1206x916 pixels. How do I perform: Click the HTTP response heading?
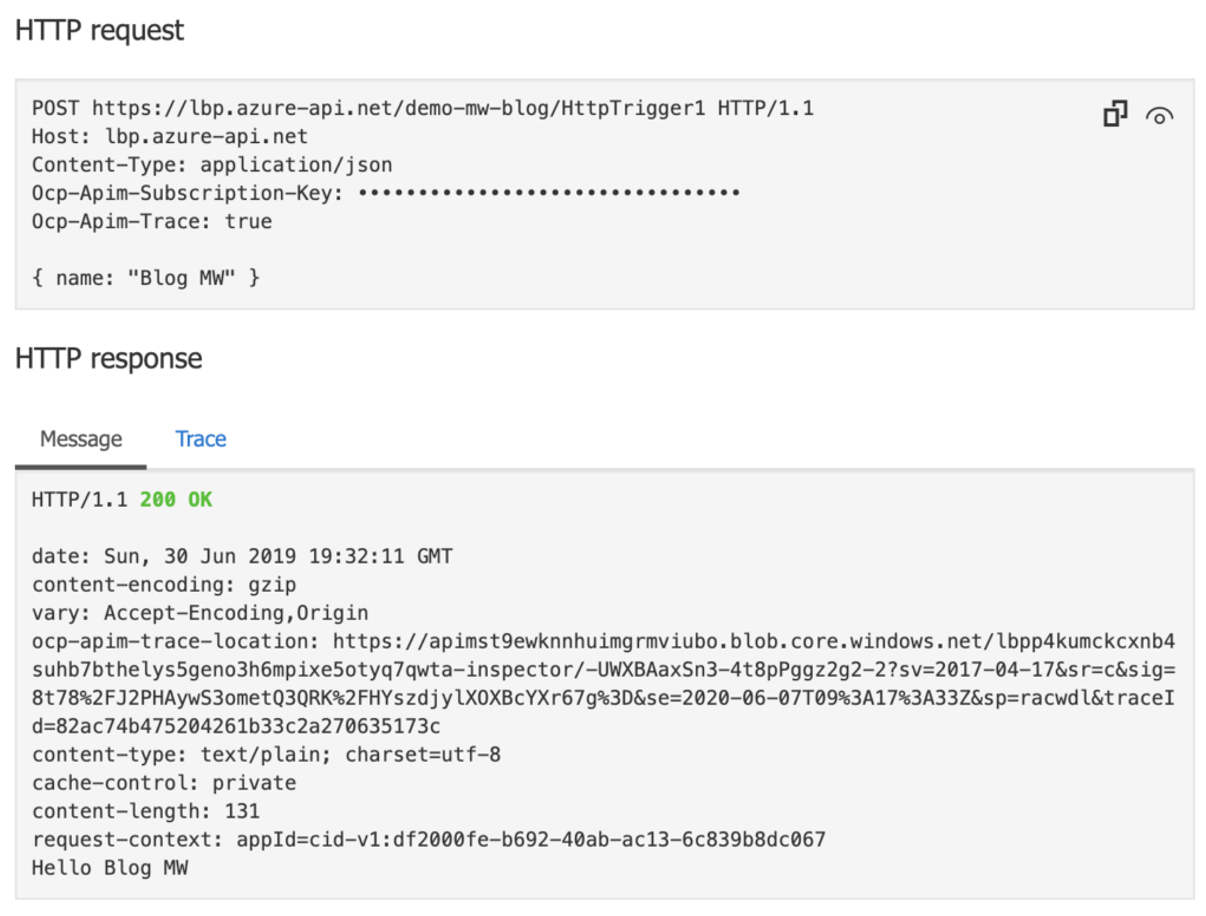tap(108, 358)
